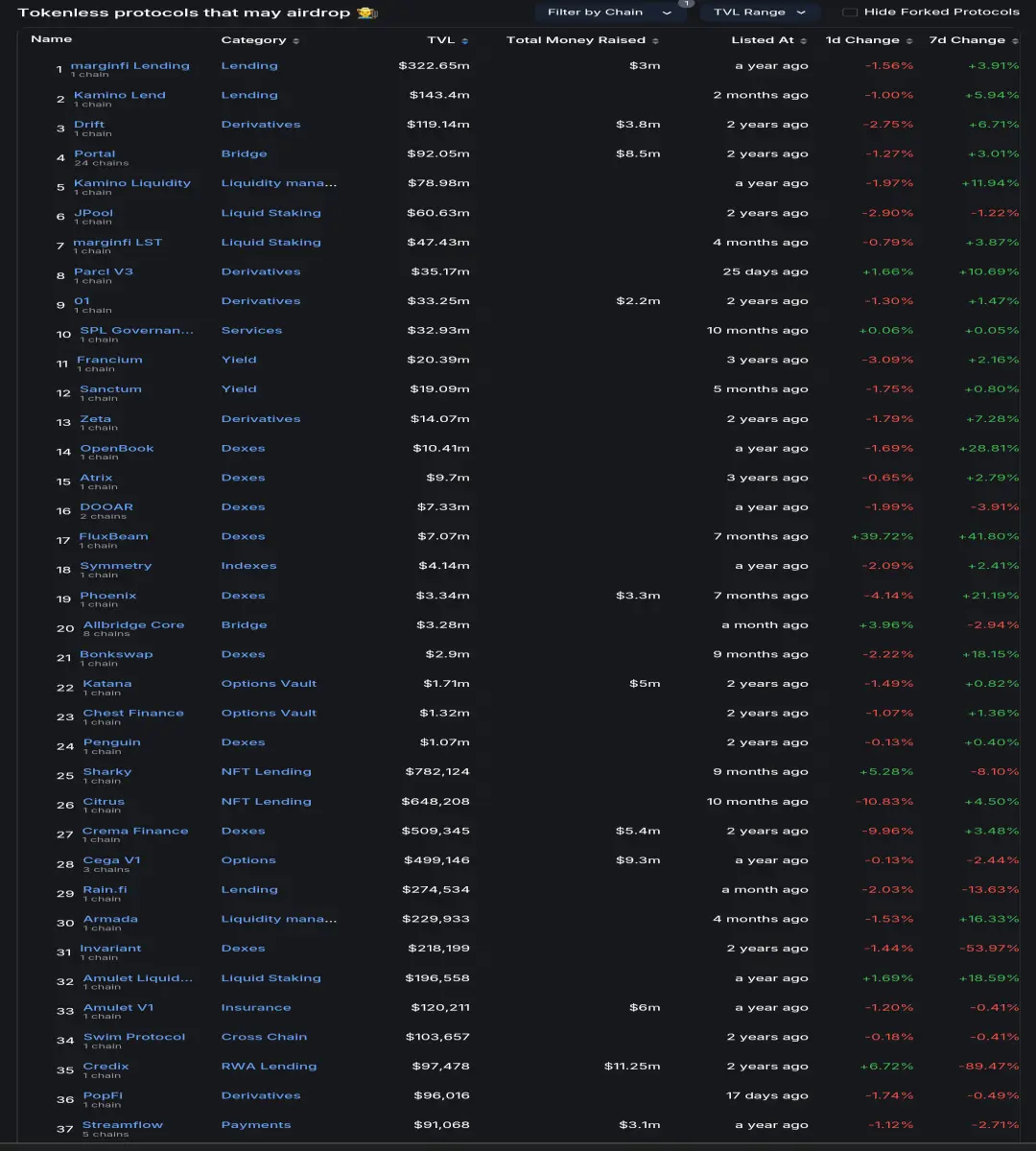Open Katana protocol link
Image resolution: width=1036 pixels, height=1151 pixels.
[x=107, y=683]
